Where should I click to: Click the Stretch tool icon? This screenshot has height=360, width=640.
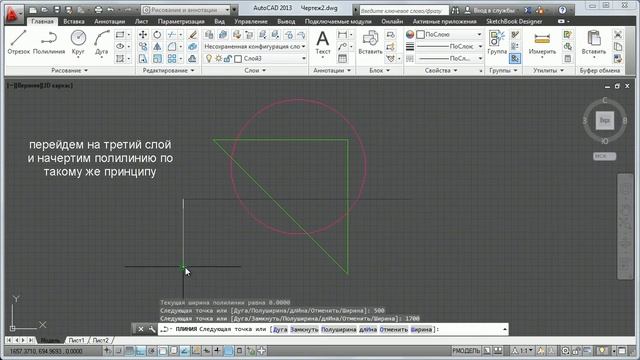coord(143,59)
